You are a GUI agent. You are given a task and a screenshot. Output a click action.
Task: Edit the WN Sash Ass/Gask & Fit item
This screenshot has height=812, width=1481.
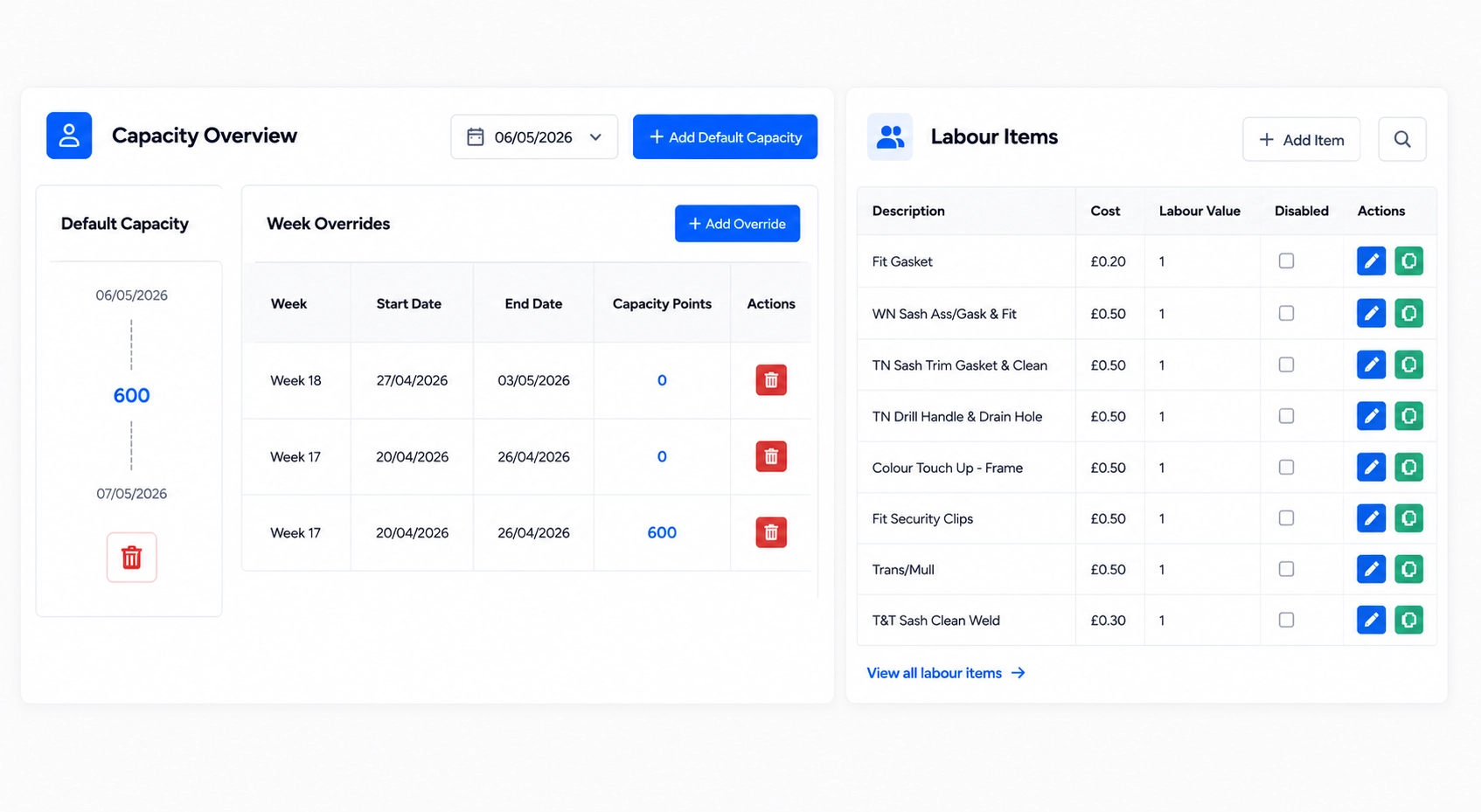coord(1371,313)
